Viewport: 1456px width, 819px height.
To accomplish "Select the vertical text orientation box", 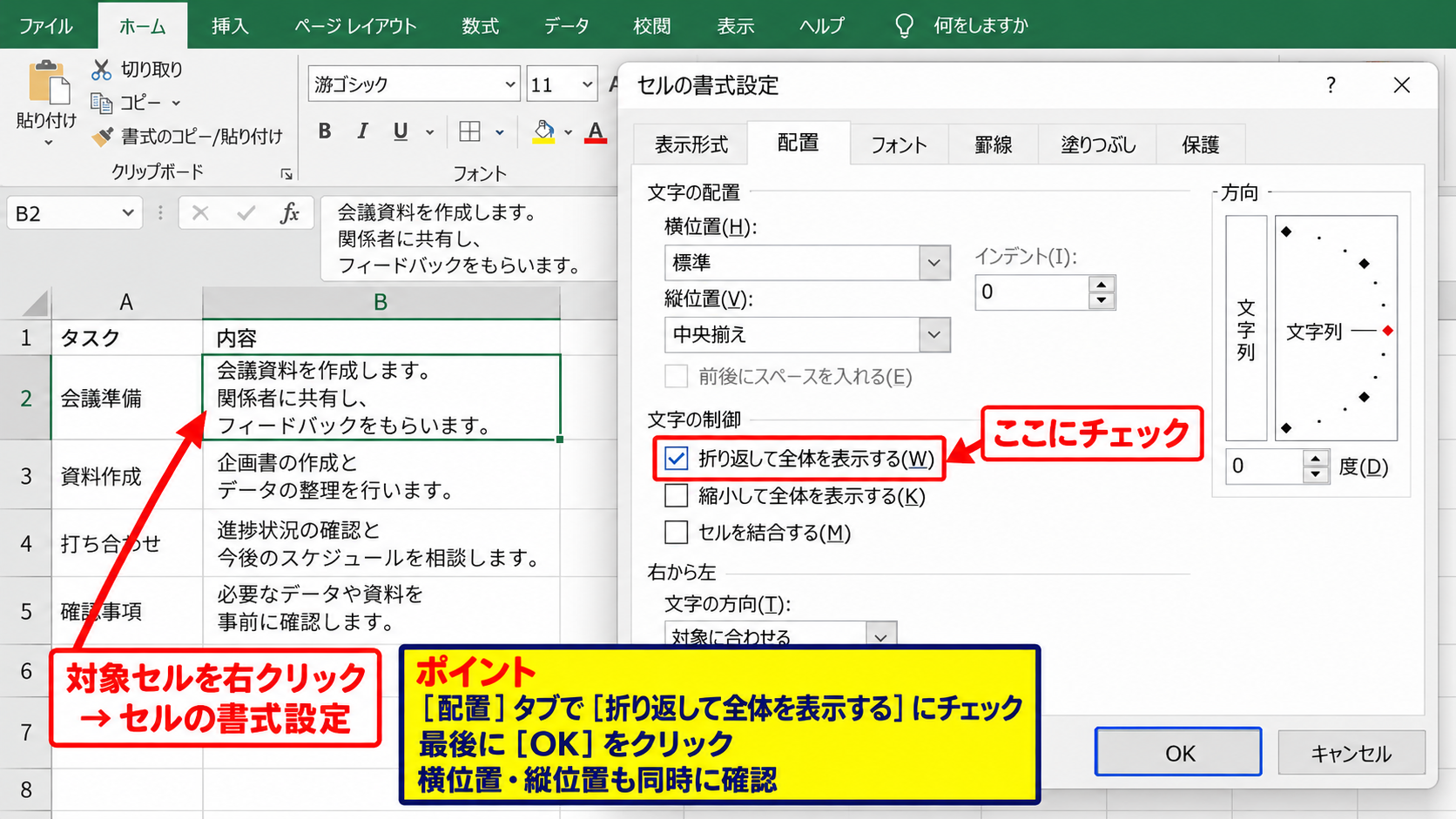I will 1246,328.
